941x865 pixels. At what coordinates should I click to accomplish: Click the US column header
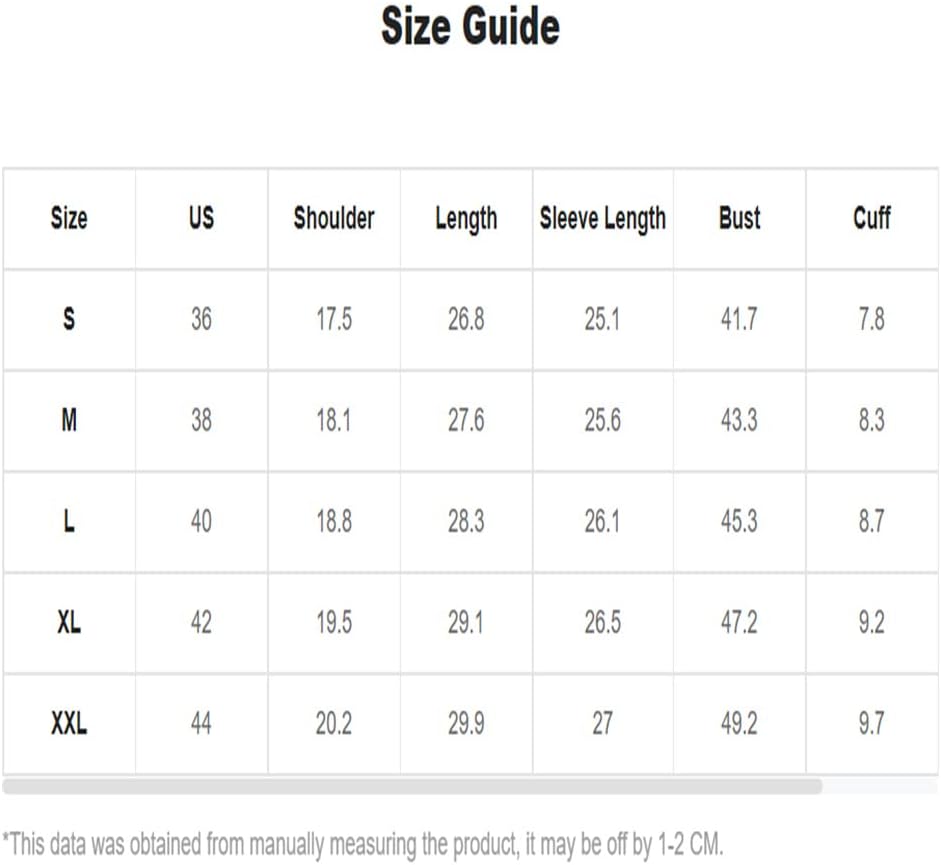pos(201,218)
